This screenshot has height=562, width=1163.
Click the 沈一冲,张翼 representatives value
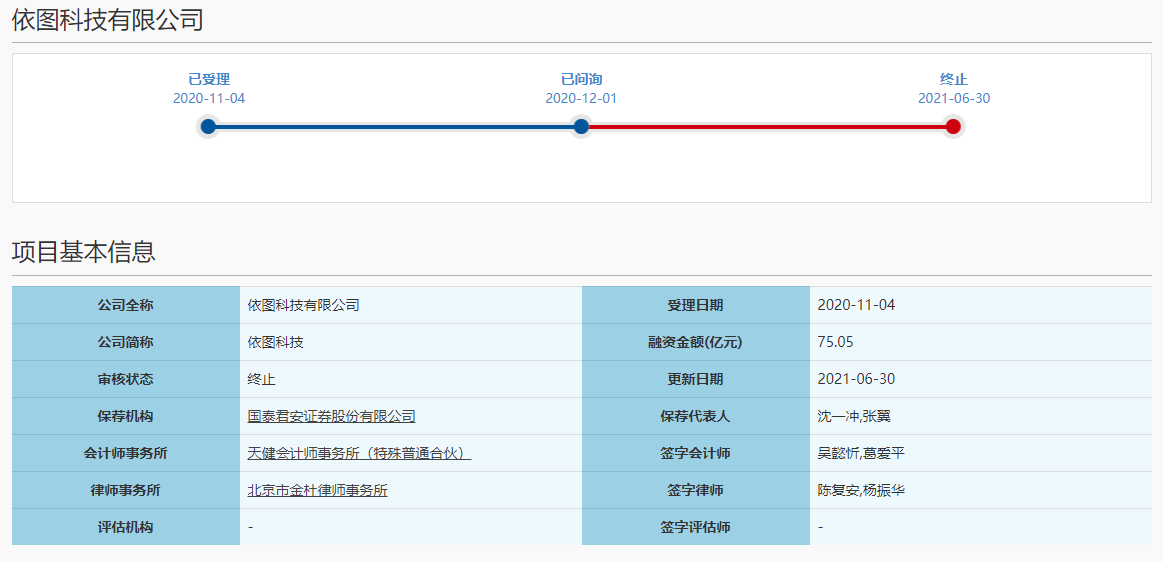(854, 416)
